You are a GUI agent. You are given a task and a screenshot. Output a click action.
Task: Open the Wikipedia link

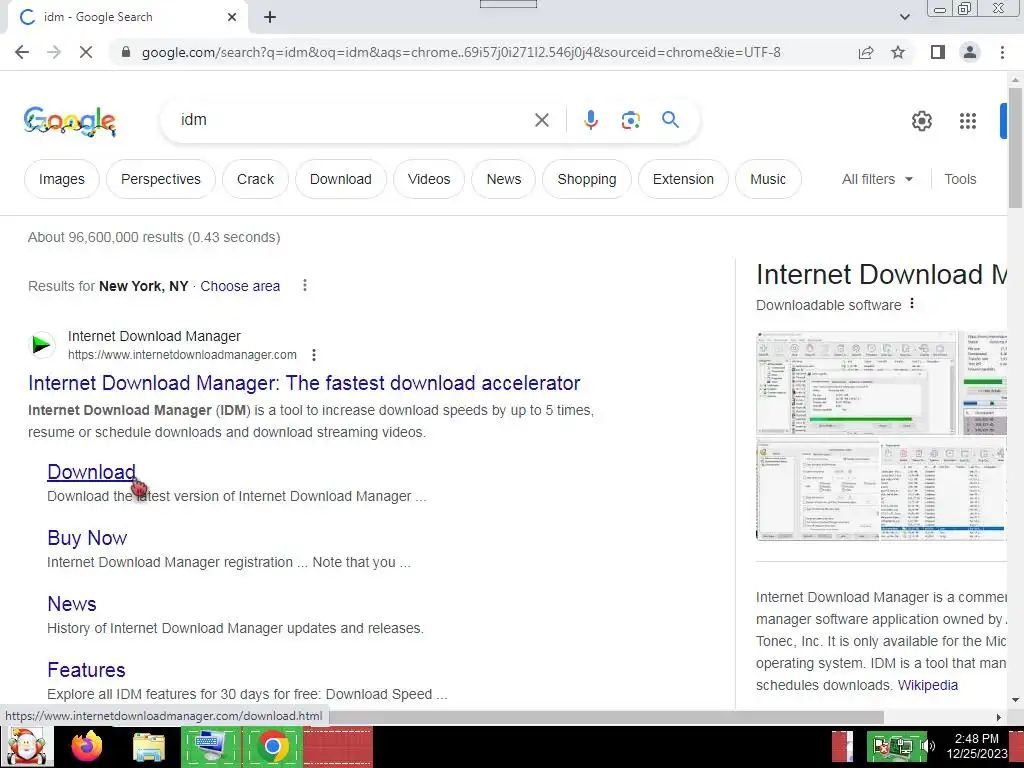point(927,685)
